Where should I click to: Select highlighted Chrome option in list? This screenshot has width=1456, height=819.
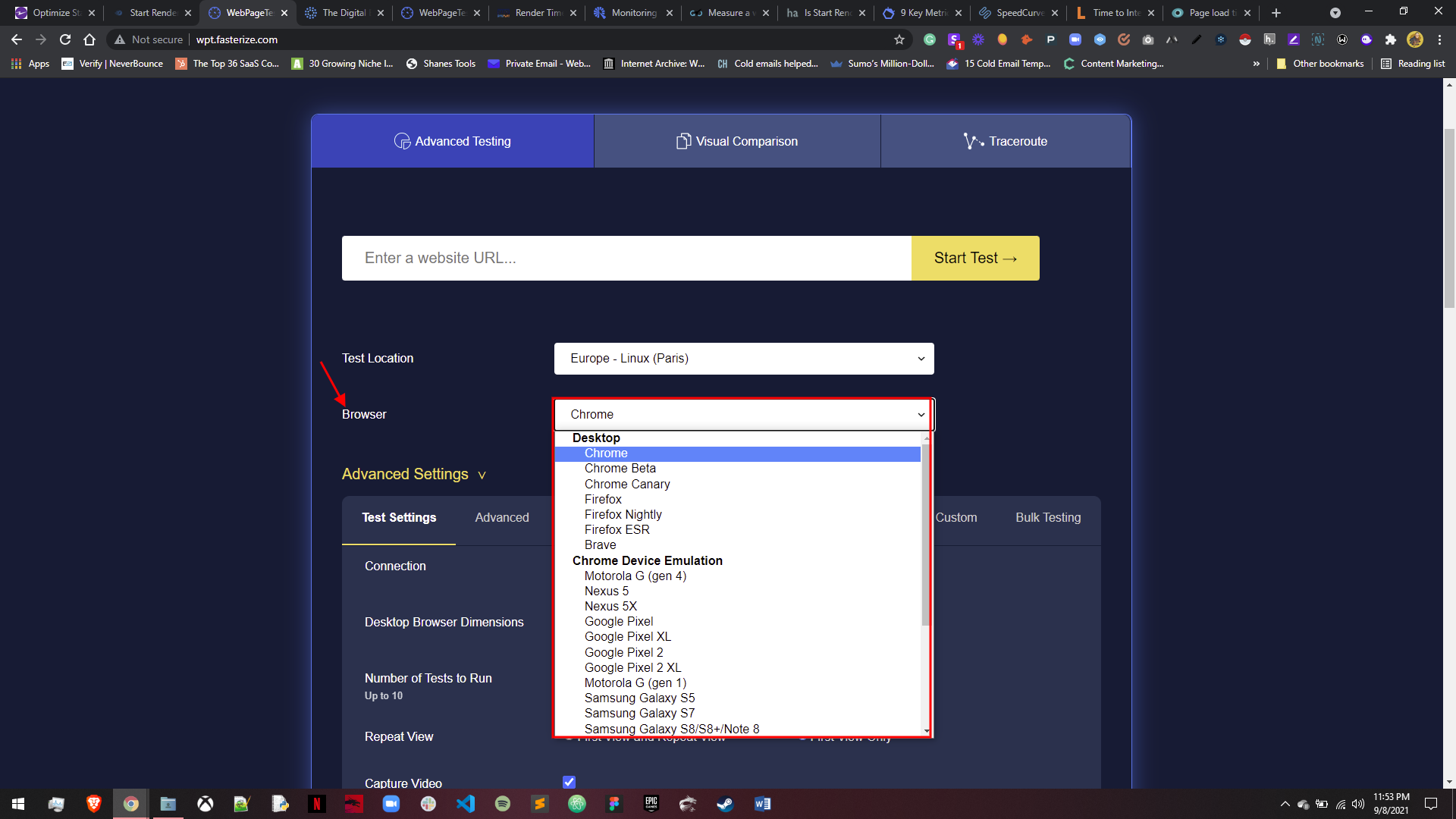[737, 453]
